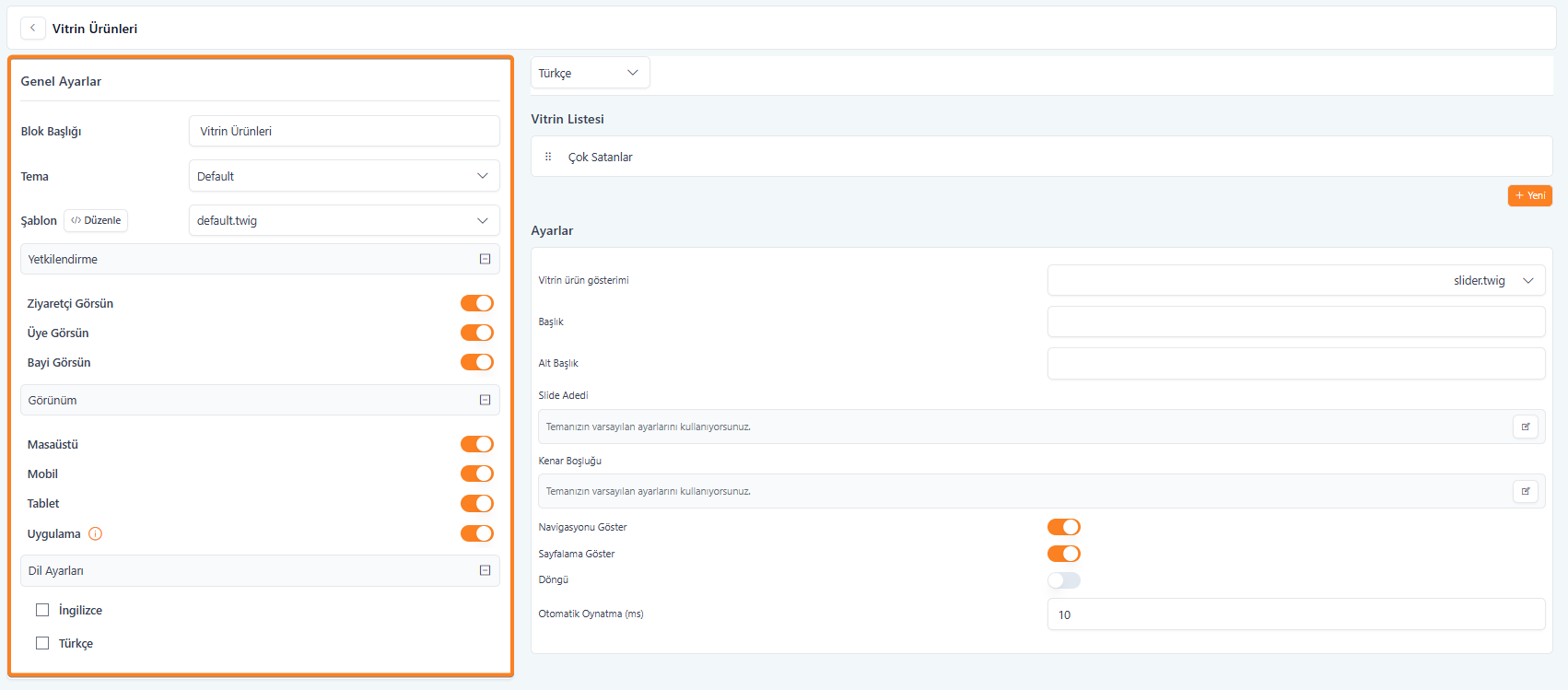Collapse the Görünüm section via minus icon
The width and height of the screenshot is (1568, 690).
tap(485, 400)
